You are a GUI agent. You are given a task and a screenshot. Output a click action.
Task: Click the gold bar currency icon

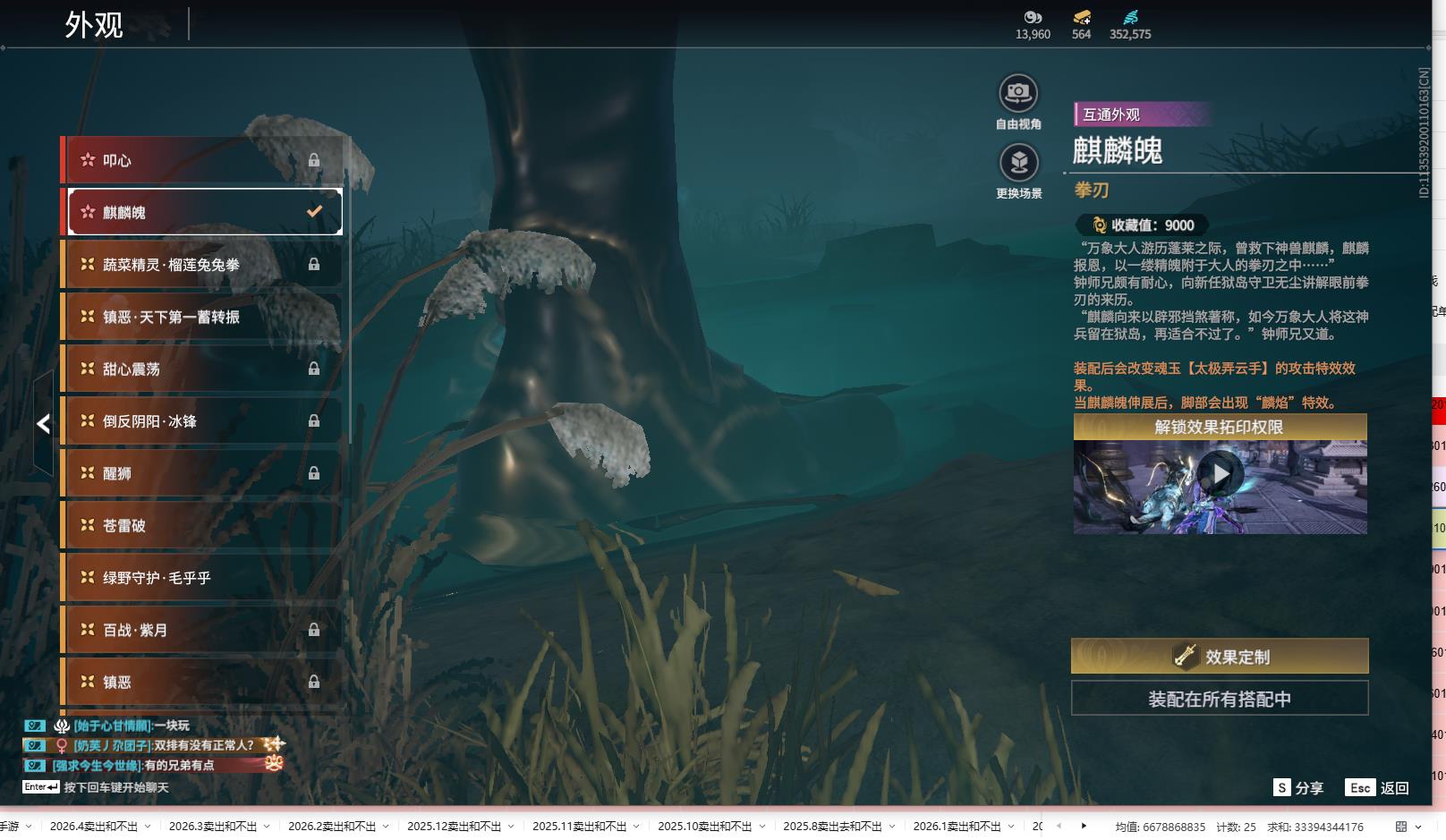(1081, 17)
